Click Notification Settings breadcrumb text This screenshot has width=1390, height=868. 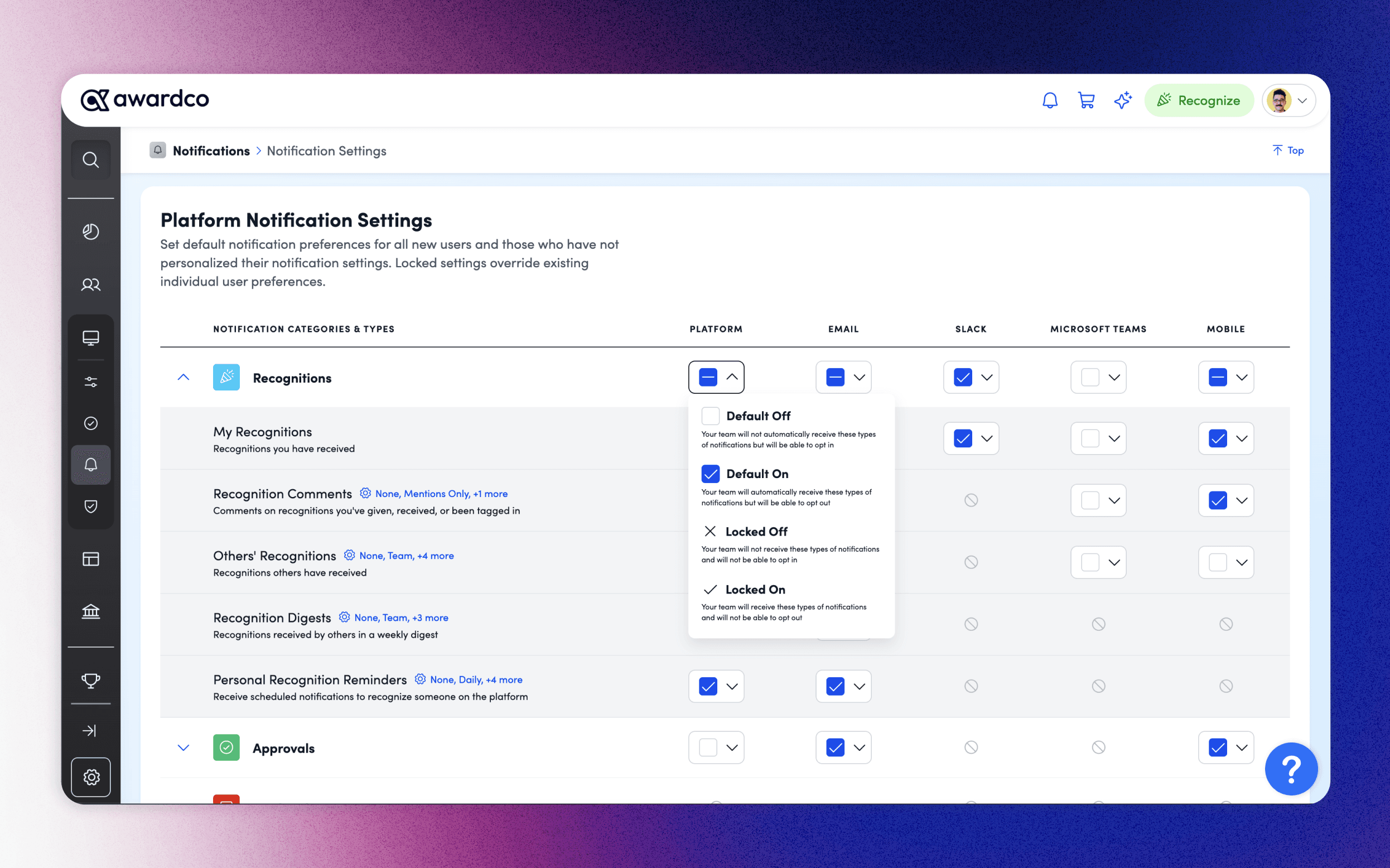[326, 151]
